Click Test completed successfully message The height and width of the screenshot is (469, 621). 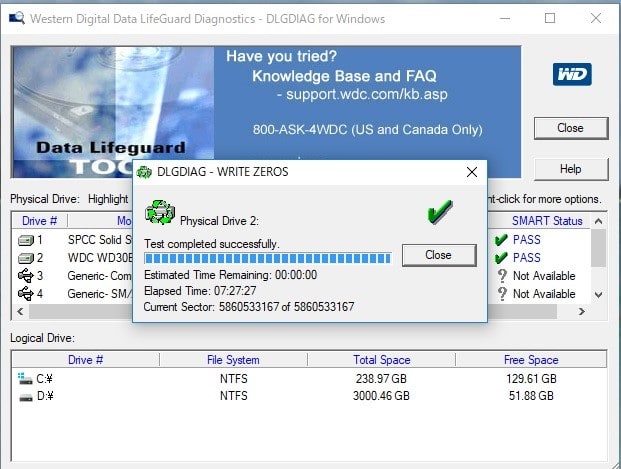pyautogui.click(x=211, y=244)
